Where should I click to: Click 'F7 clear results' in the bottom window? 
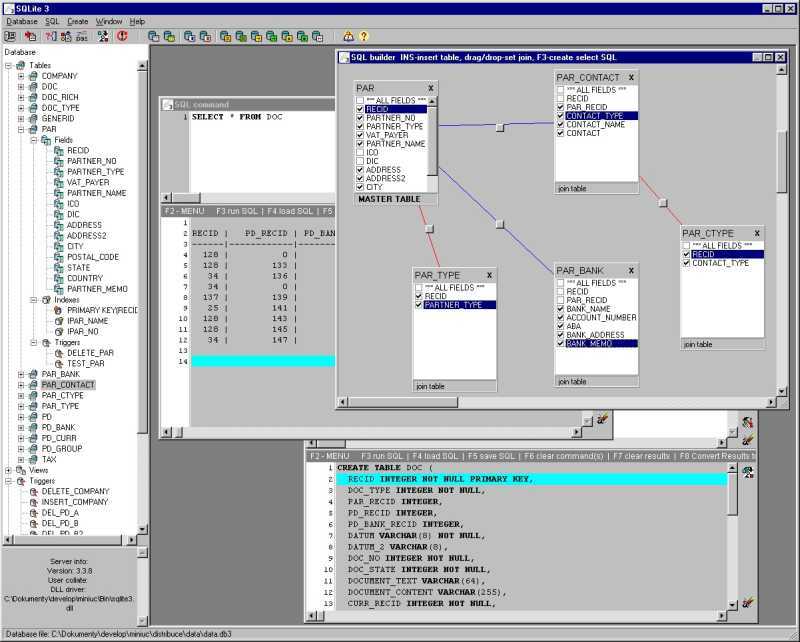click(x=641, y=456)
